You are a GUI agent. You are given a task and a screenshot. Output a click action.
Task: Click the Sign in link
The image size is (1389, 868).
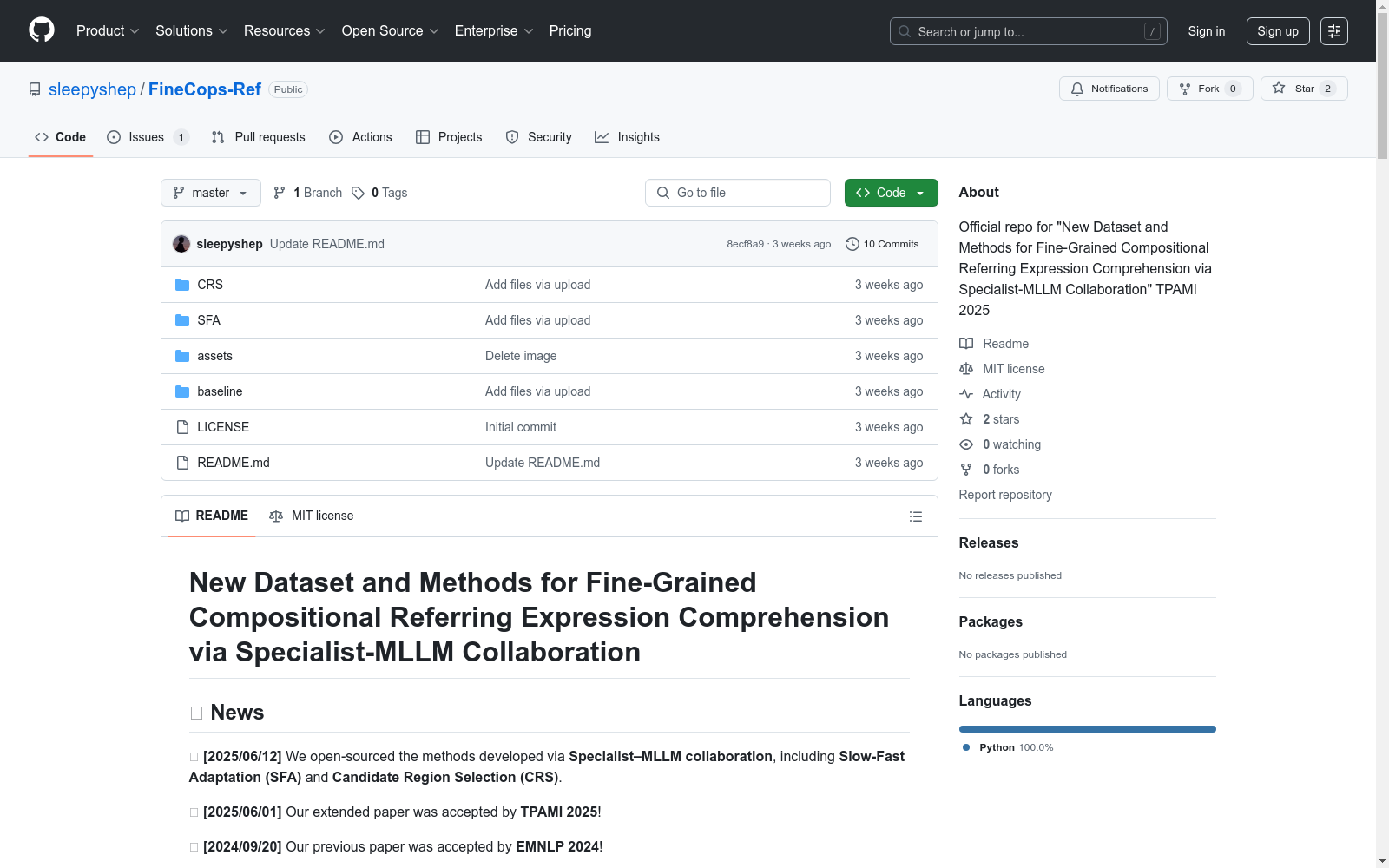[1207, 31]
